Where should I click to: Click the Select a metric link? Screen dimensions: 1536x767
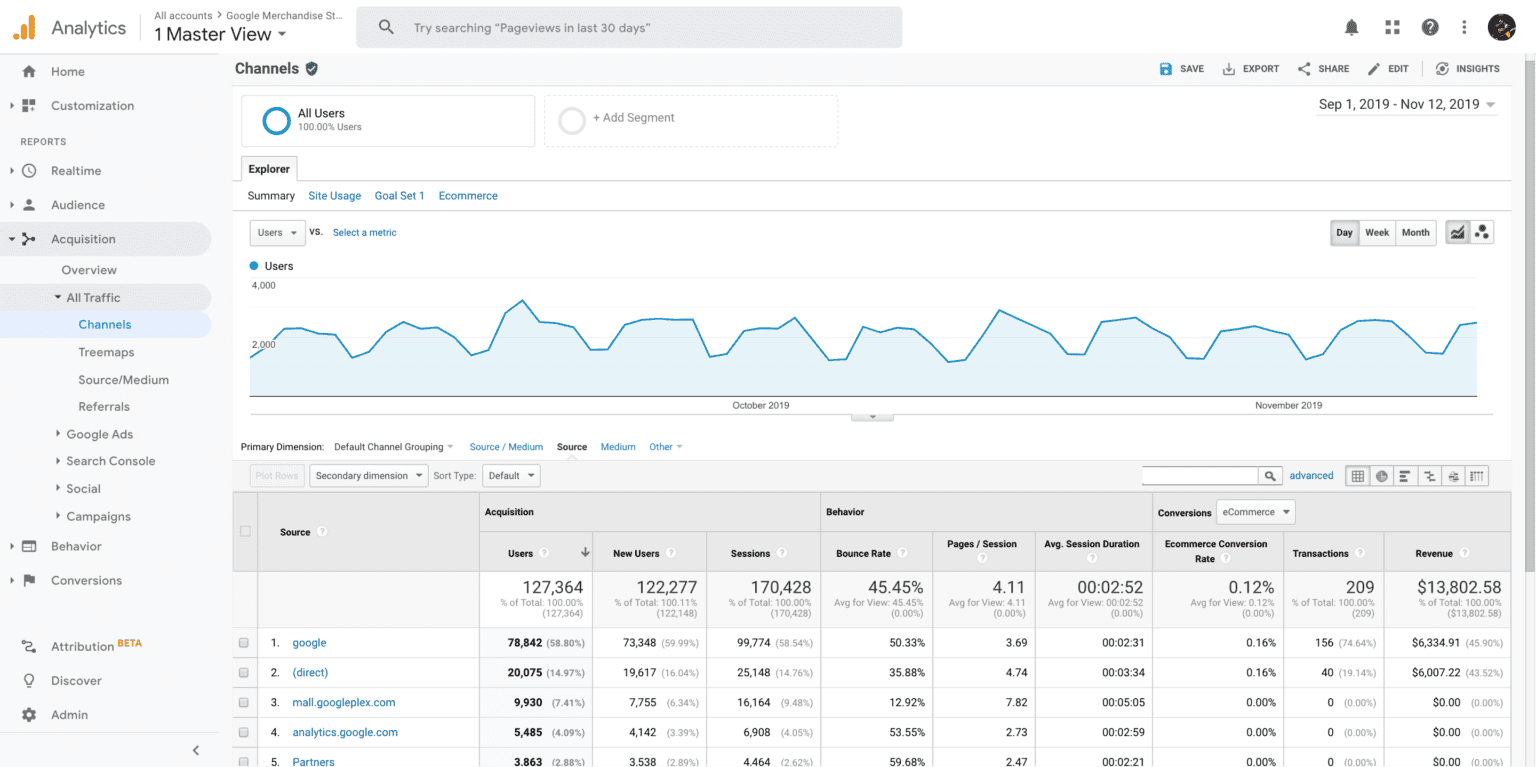click(x=365, y=233)
